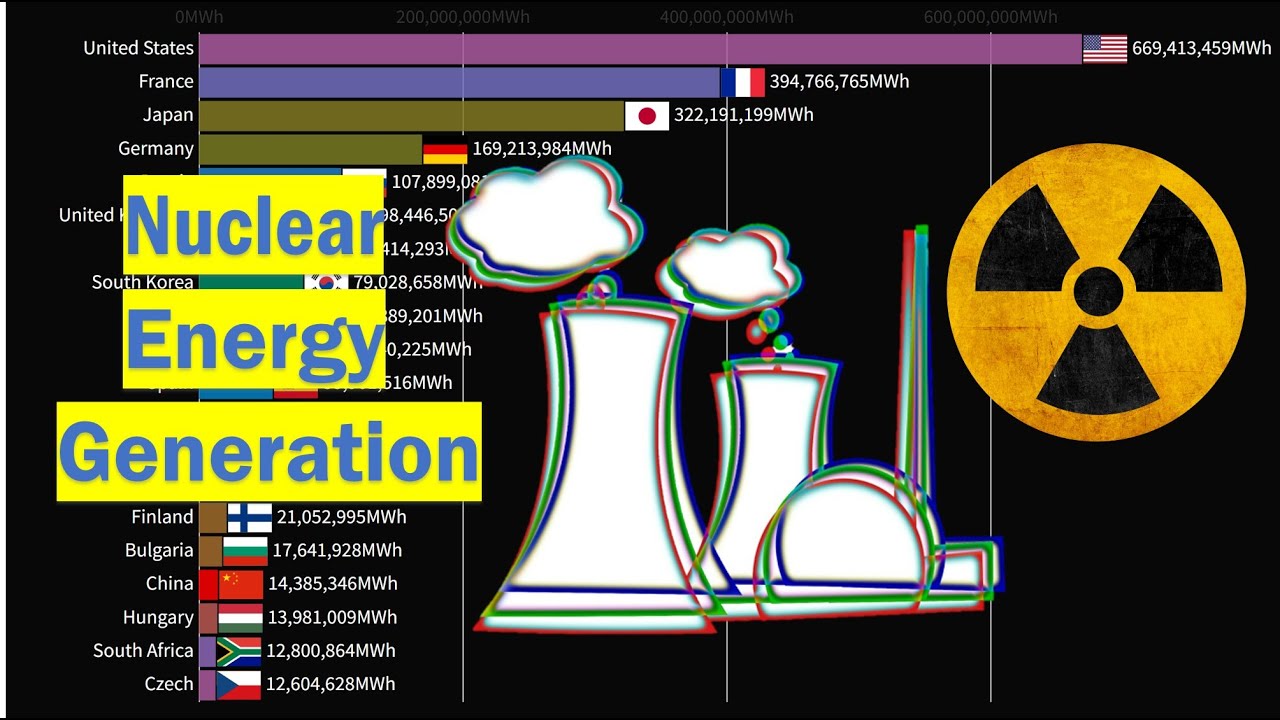Click the value 669,413,459MWh
Screen dimensions: 1280x720
1202,48
